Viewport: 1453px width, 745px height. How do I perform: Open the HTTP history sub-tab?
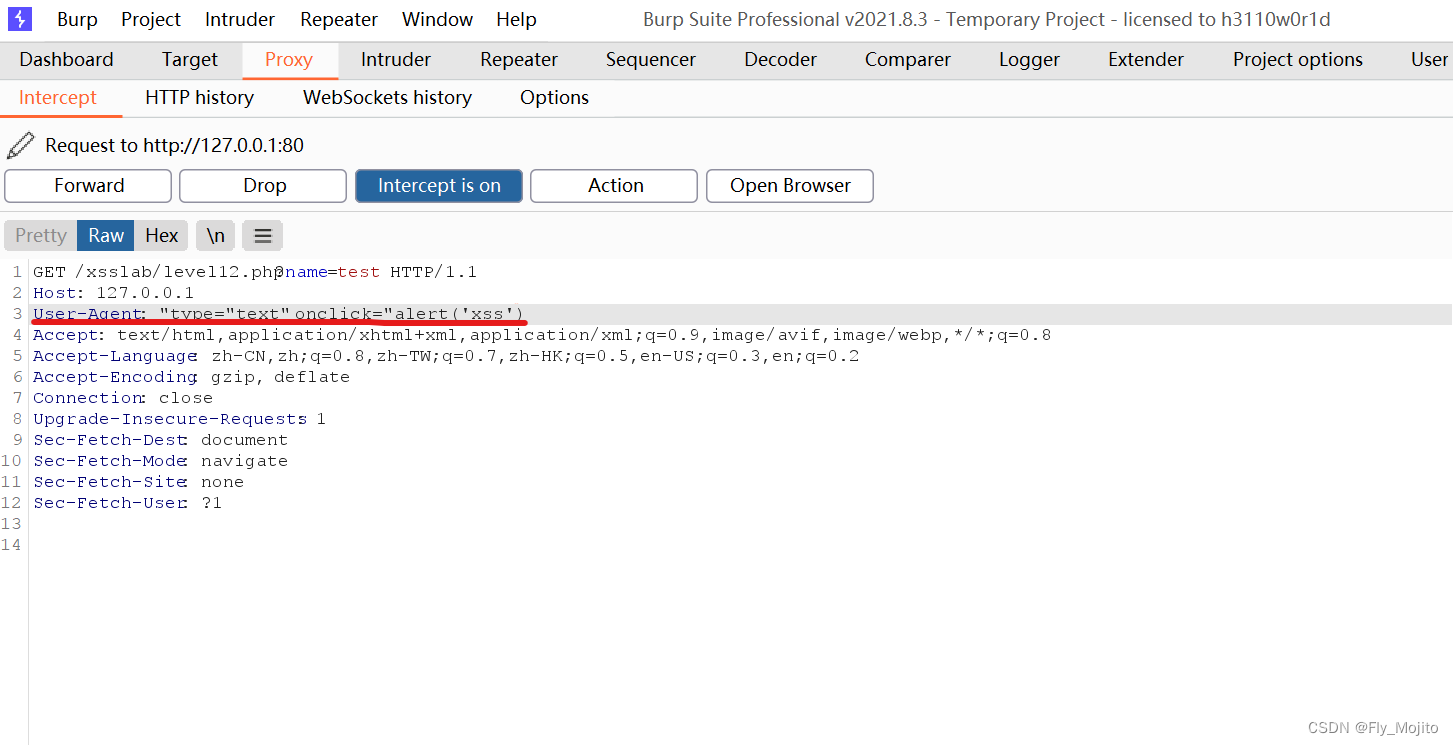(x=199, y=97)
